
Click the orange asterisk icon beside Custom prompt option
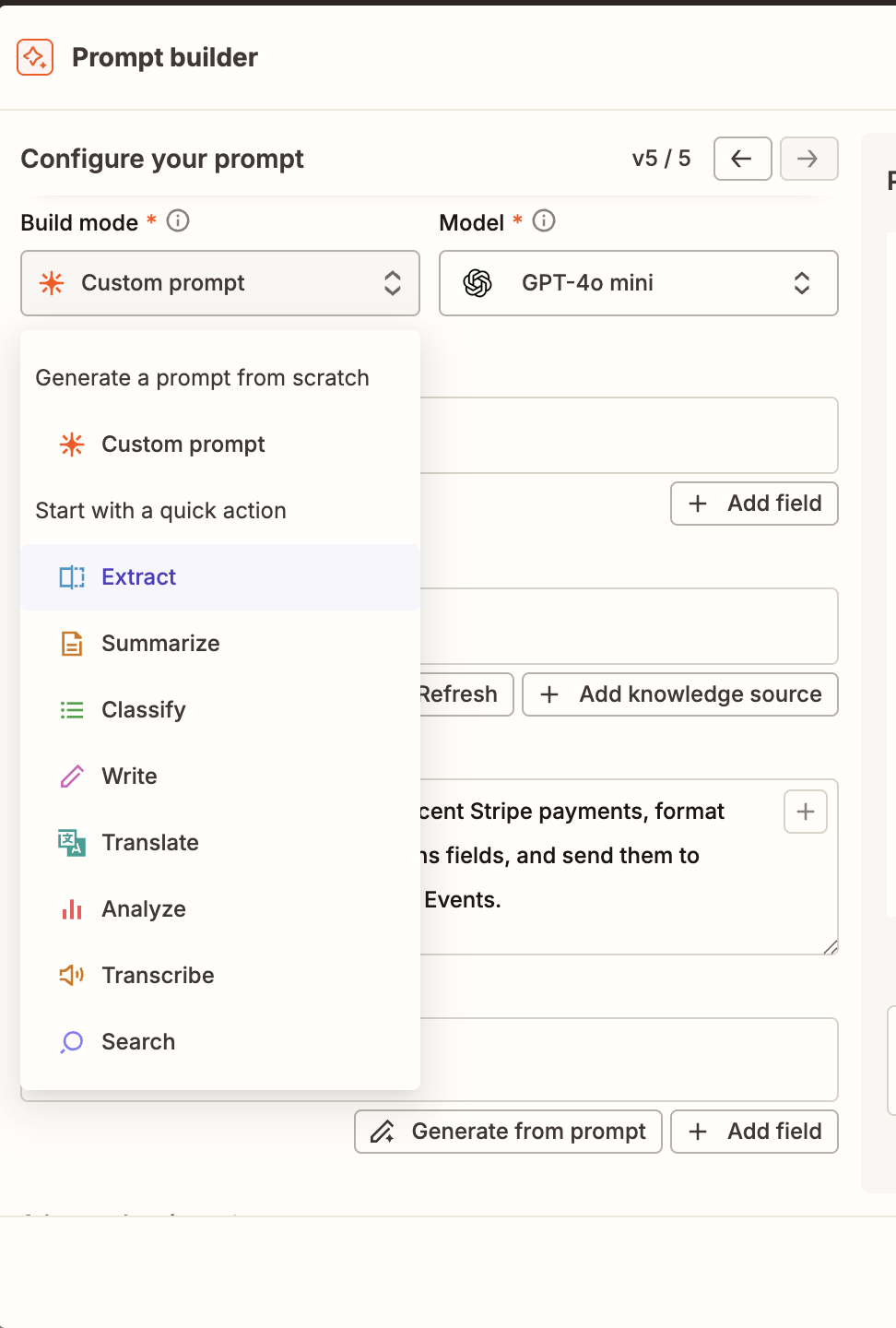point(72,445)
